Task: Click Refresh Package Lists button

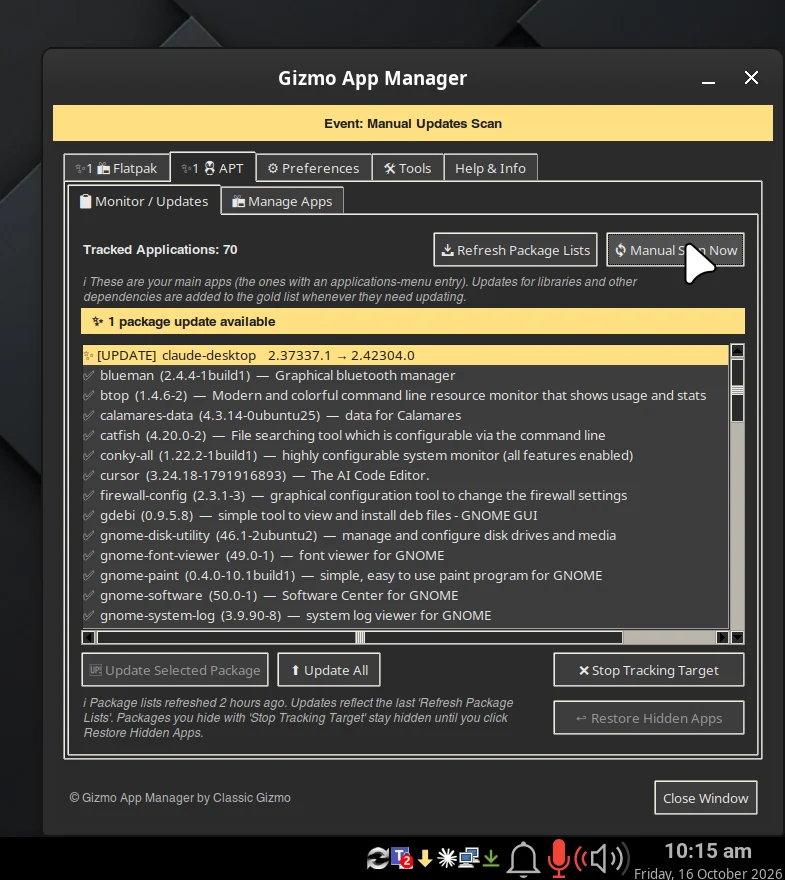Action: 515,250
